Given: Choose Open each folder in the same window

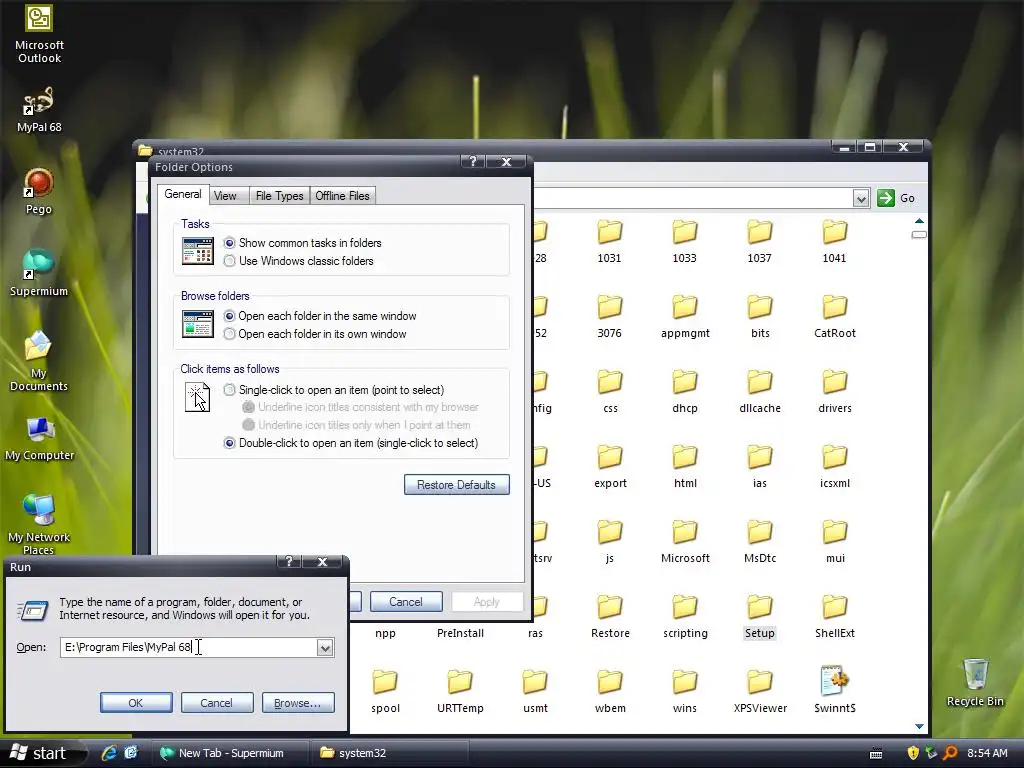Looking at the screenshot, I should [x=320, y=316].
